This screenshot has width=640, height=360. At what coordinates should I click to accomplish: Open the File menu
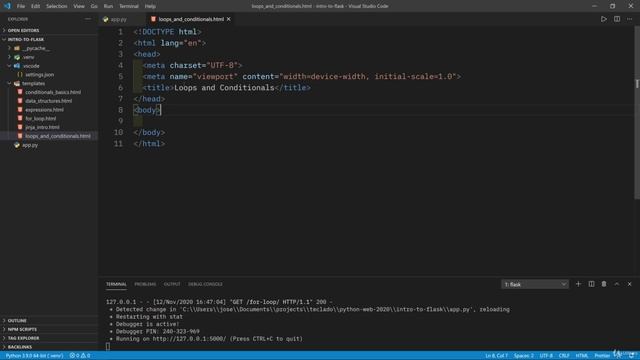pyautogui.click(x=21, y=6)
